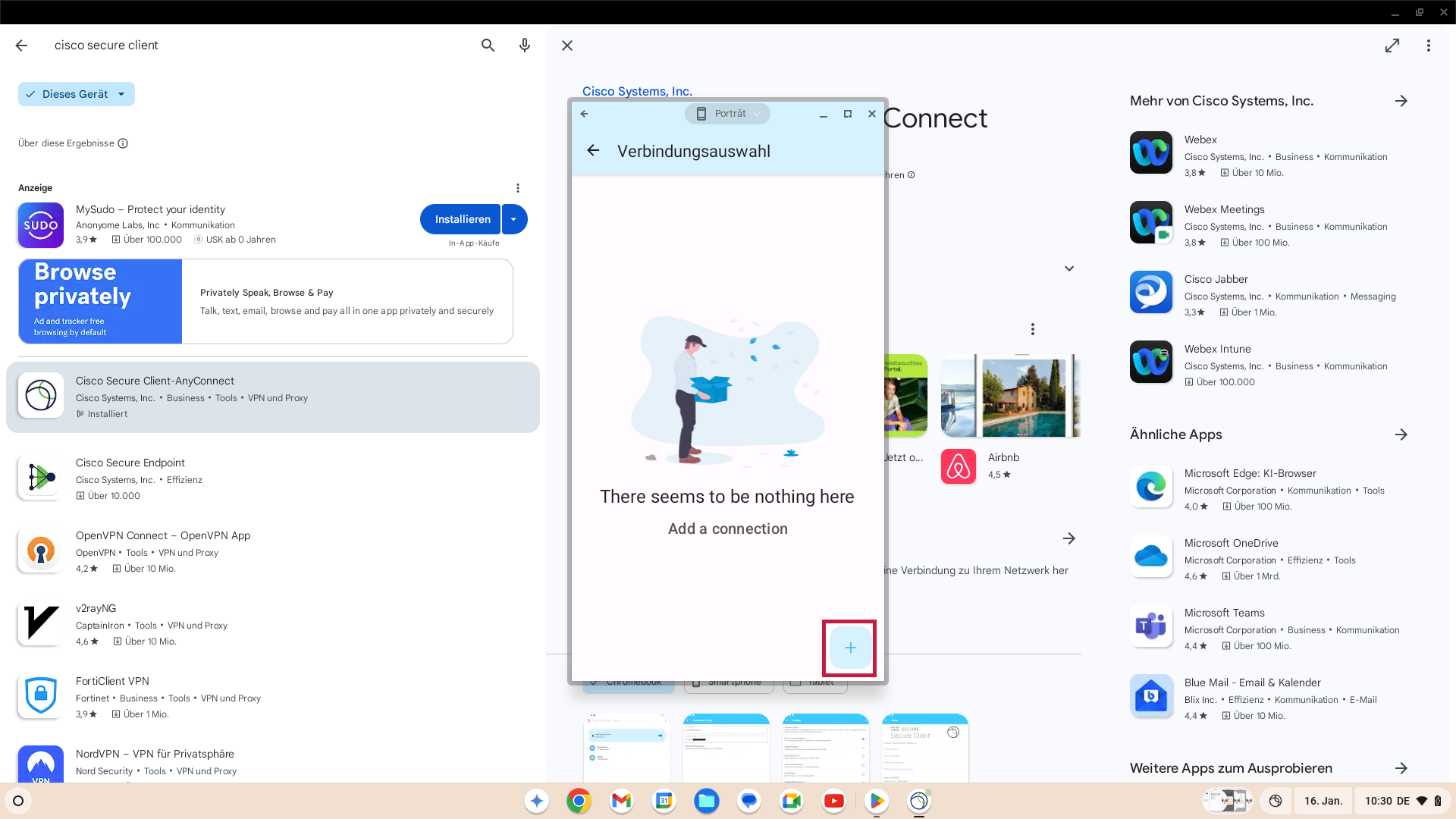The height and width of the screenshot is (819, 1456).
Task: Open FortiClient VPN app result
Action: pyautogui.click(x=273, y=697)
